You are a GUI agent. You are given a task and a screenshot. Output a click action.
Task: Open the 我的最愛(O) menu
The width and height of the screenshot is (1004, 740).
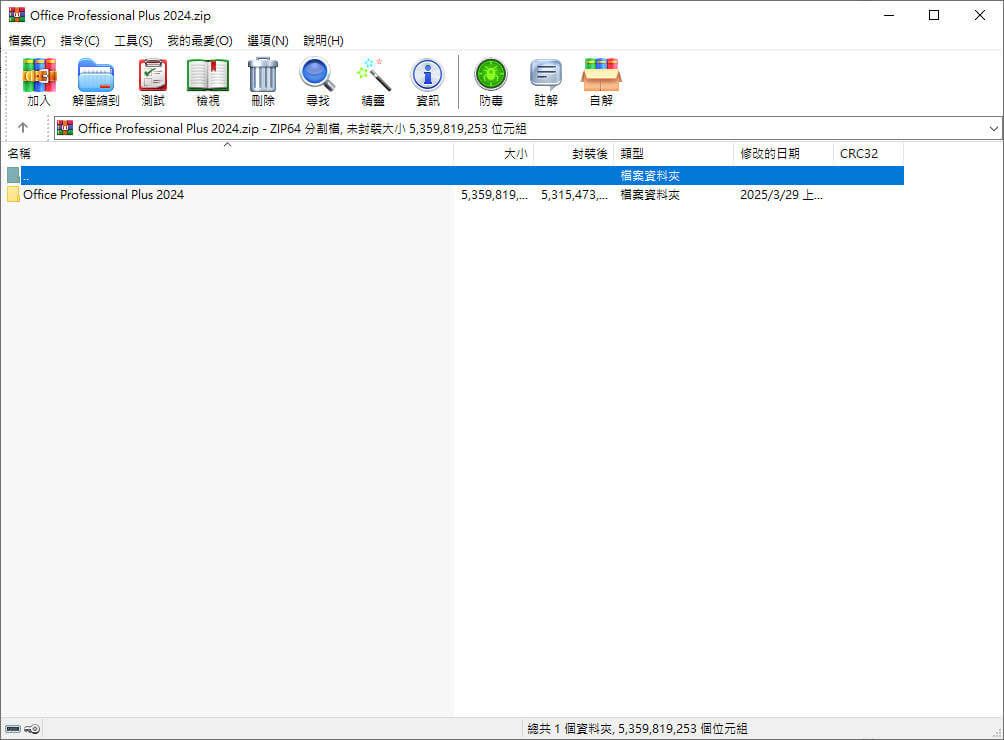200,40
